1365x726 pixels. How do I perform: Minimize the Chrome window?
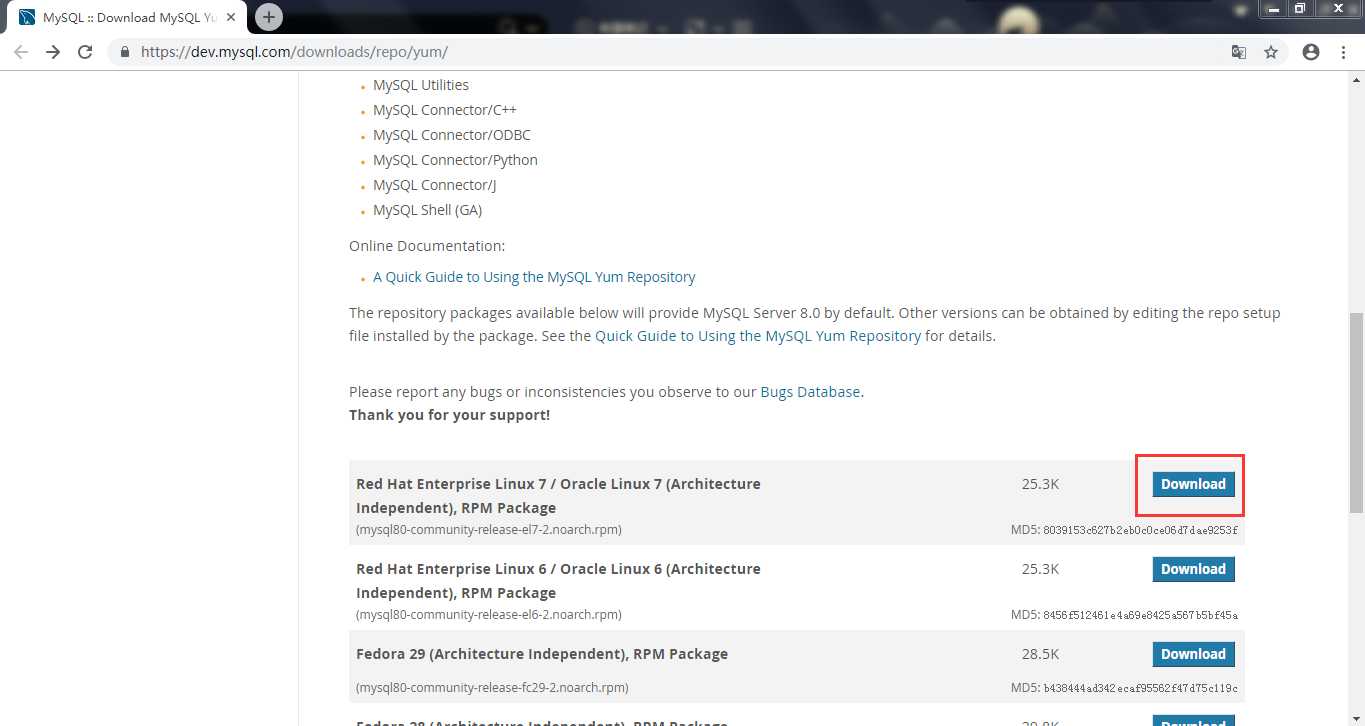point(1273,8)
